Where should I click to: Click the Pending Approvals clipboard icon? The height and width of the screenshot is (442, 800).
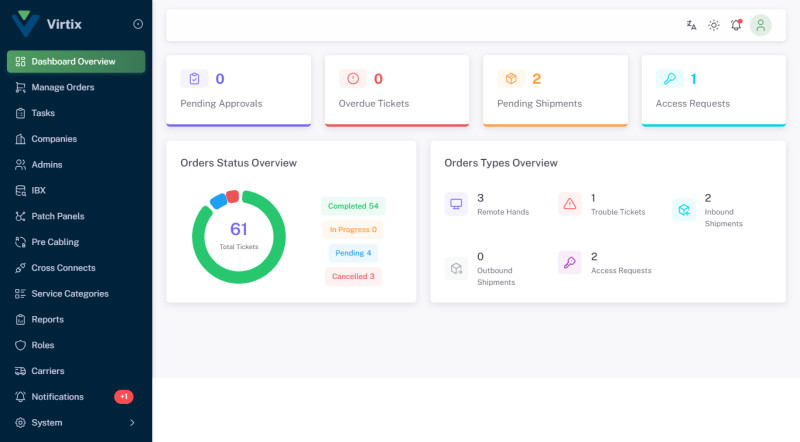(x=194, y=79)
